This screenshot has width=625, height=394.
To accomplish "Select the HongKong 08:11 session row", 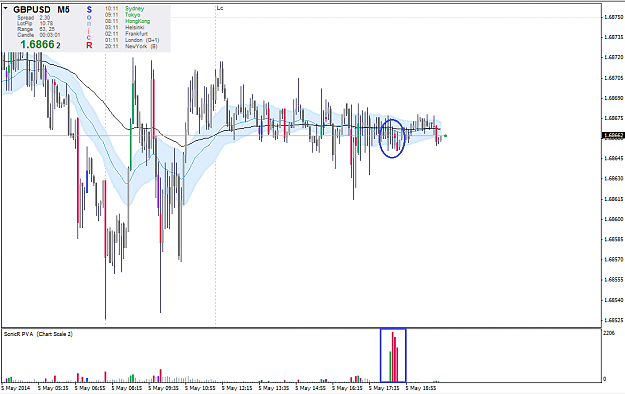I will pyautogui.click(x=128, y=21).
